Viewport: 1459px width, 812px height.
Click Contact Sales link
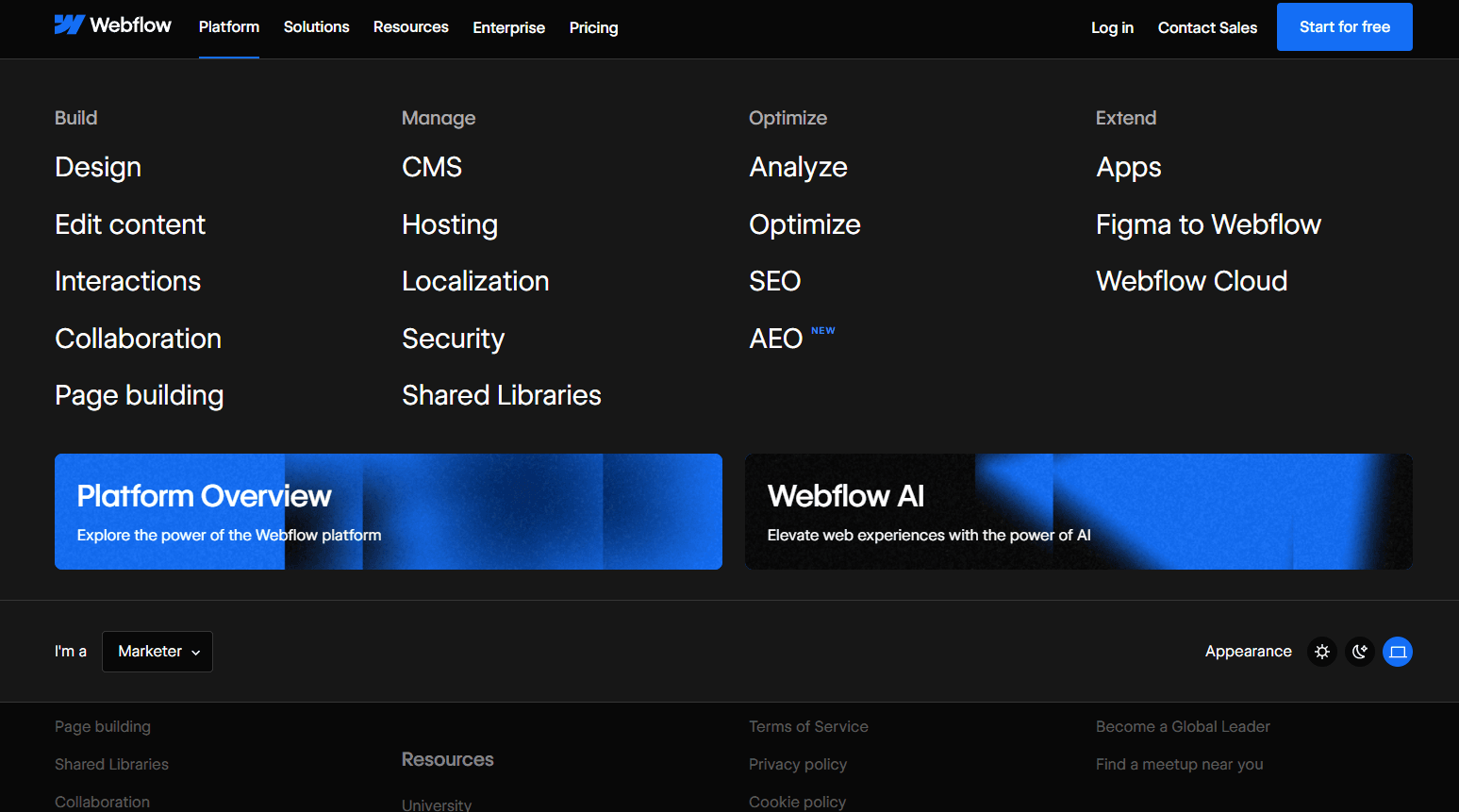click(x=1207, y=28)
